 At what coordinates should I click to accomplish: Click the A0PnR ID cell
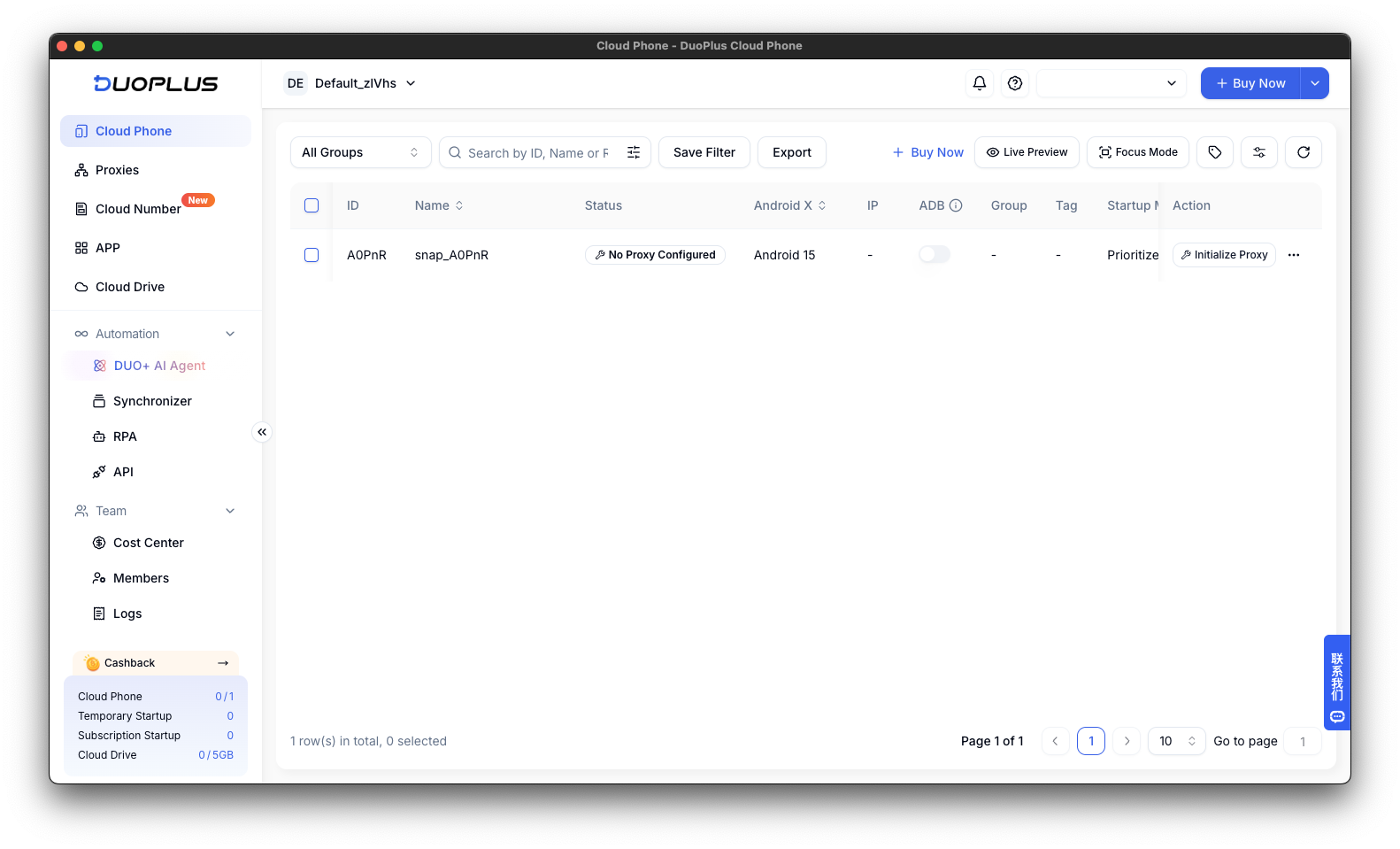pos(366,255)
